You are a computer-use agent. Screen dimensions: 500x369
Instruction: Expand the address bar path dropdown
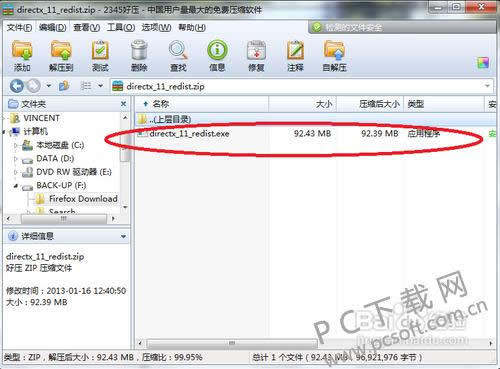point(487,86)
